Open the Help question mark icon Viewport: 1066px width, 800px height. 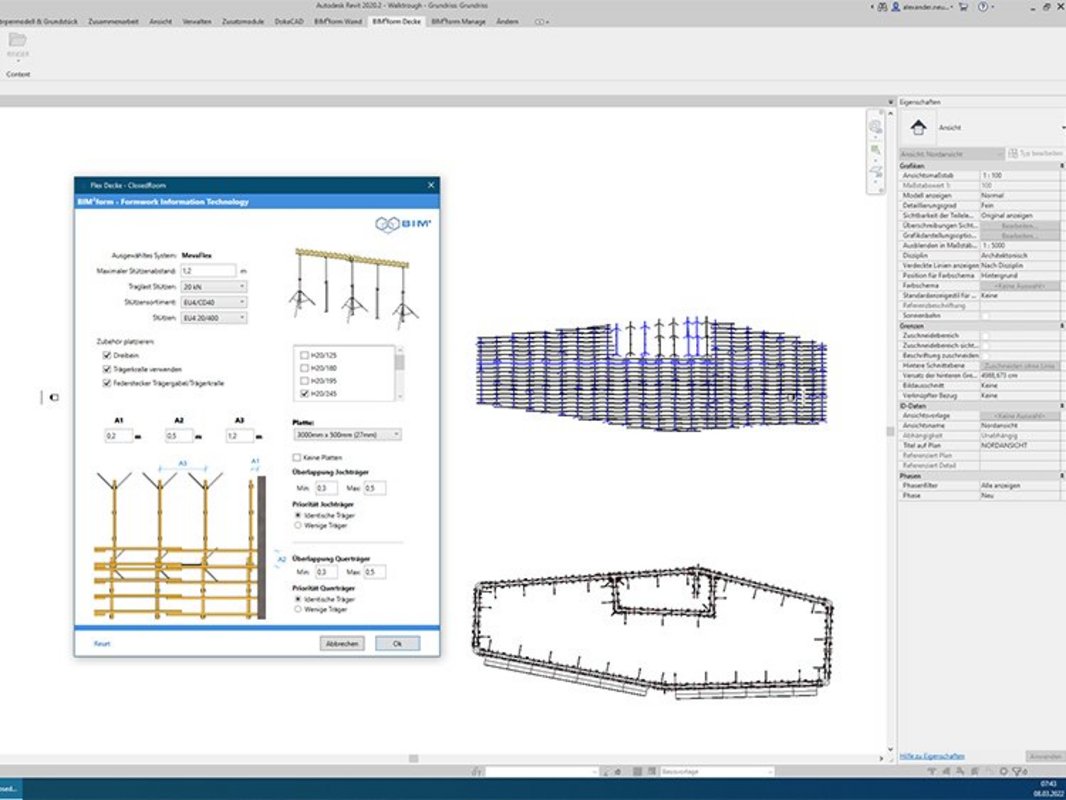pos(984,6)
